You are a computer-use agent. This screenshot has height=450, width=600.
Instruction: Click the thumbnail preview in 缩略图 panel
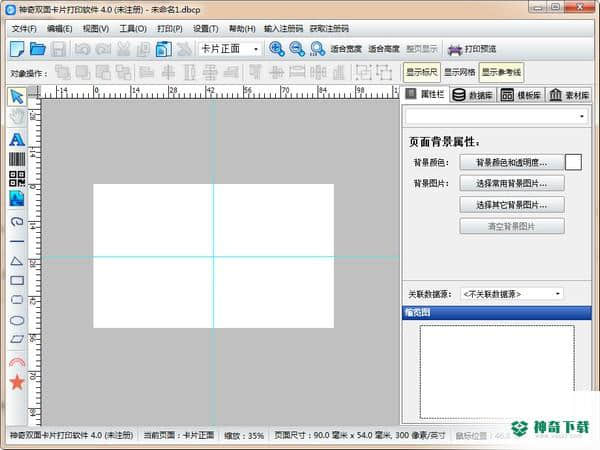click(497, 372)
